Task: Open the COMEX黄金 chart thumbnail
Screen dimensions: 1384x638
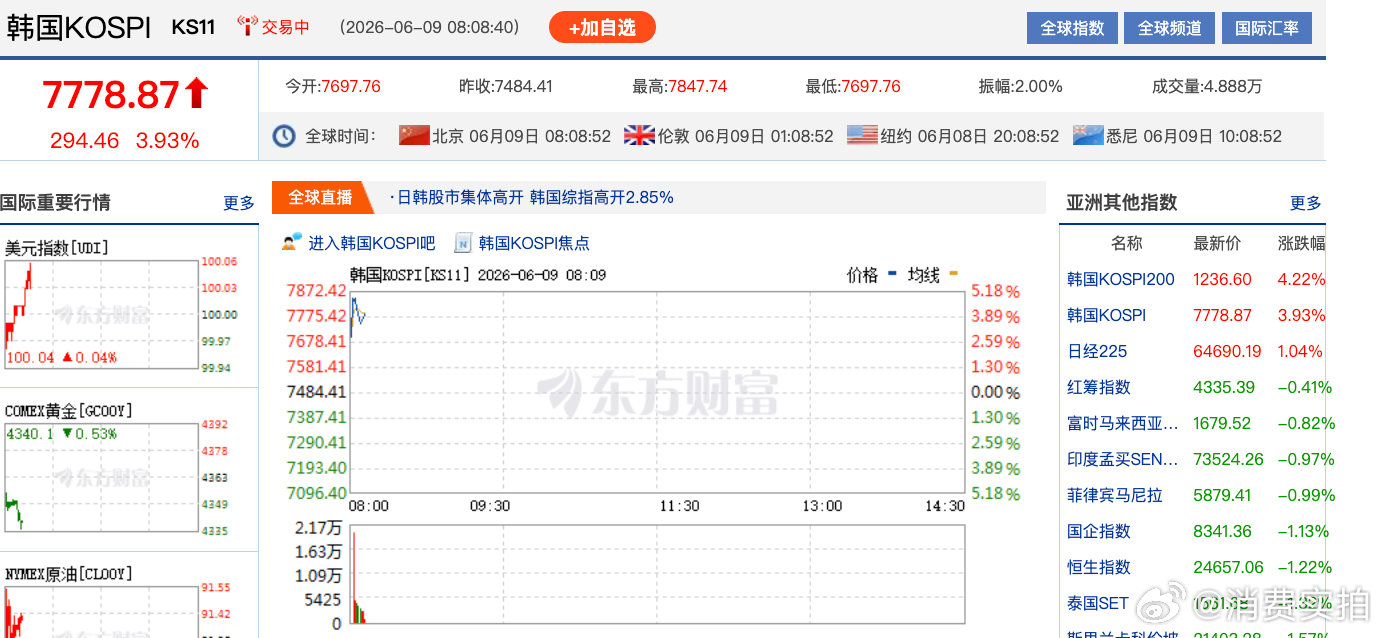Action: tap(101, 479)
